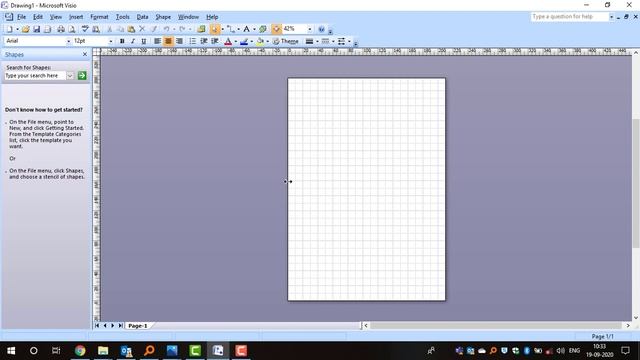Close the Shapes pane
Screen dimensions: 640x360
pyautogui.click(x=85, y=54)
